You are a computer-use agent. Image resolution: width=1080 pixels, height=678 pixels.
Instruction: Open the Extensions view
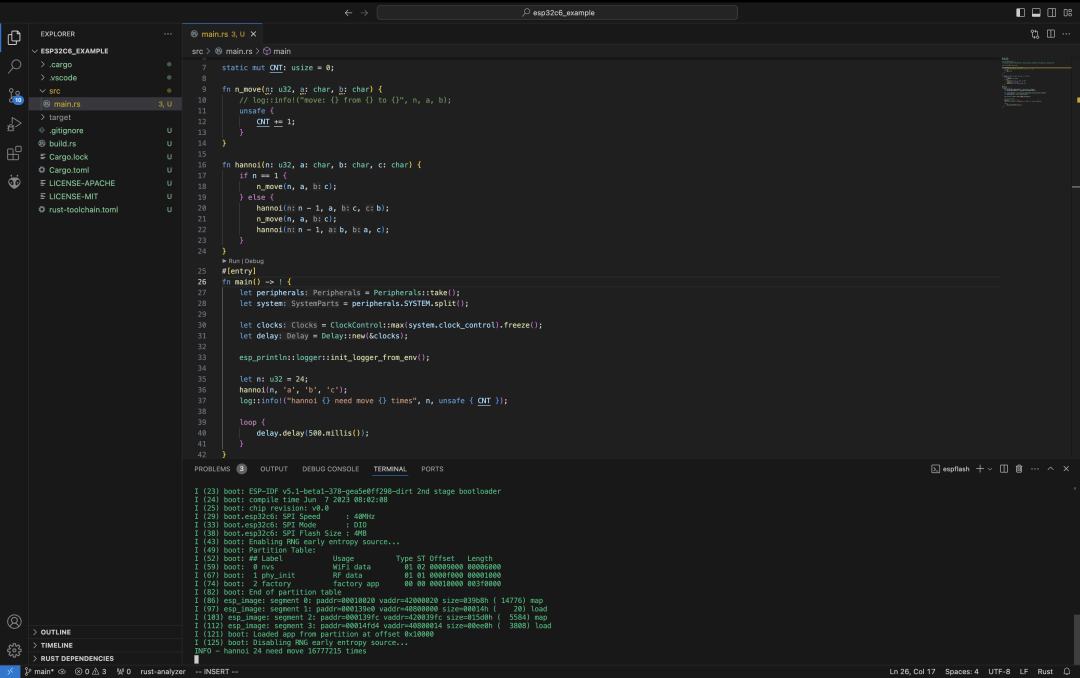pyautogui.click(x=14, y=154)
